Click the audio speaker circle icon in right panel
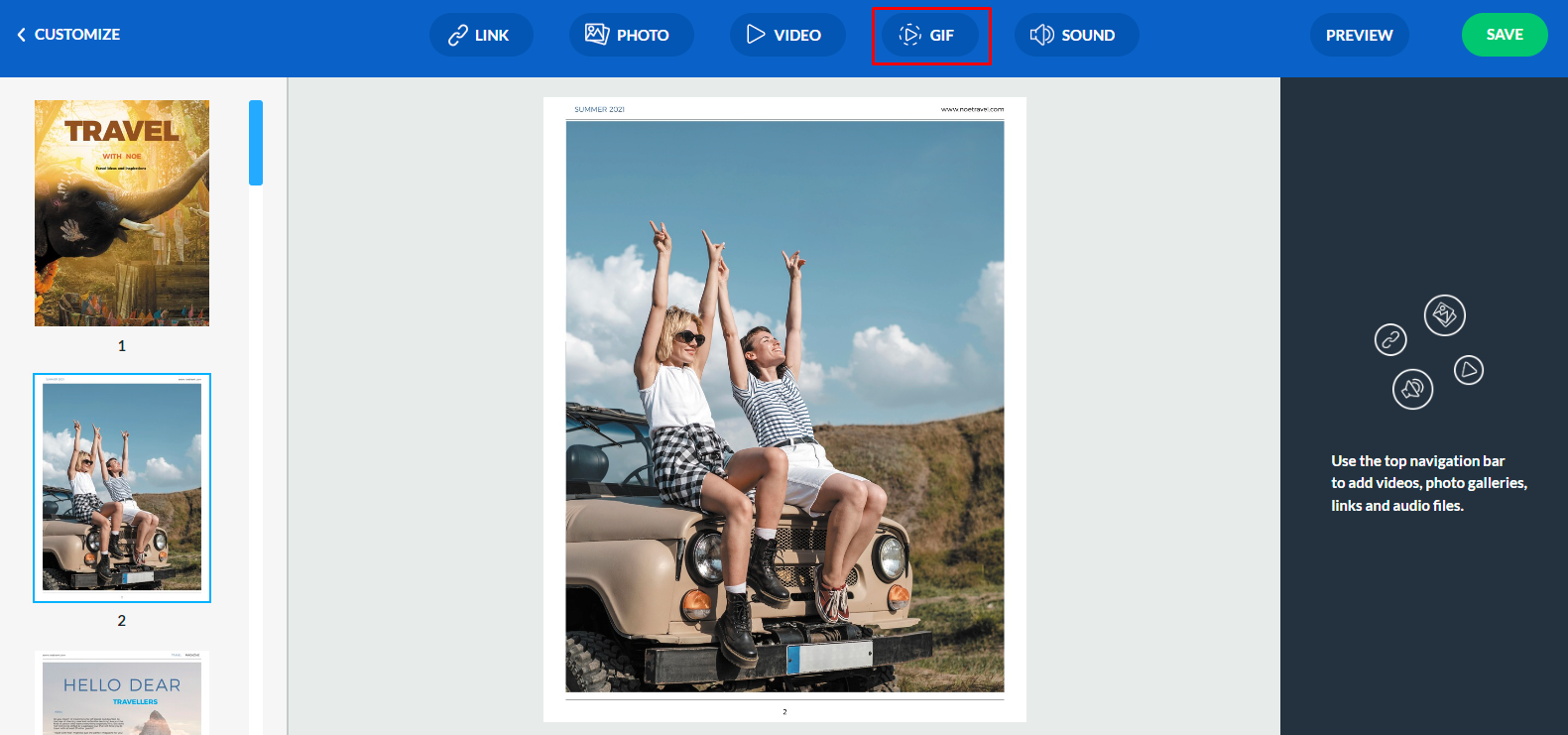This screenshot has width=1568, height=735. pos(1413,389)
